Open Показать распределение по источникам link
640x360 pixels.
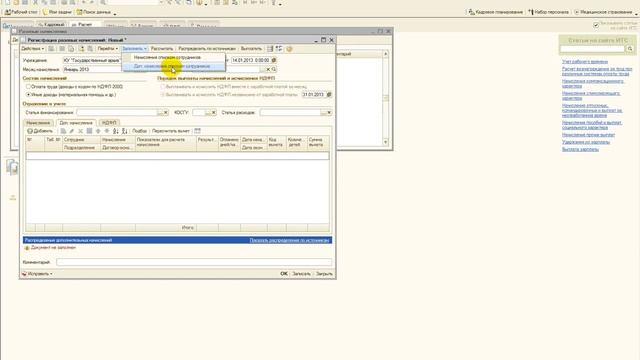point(289,240)
